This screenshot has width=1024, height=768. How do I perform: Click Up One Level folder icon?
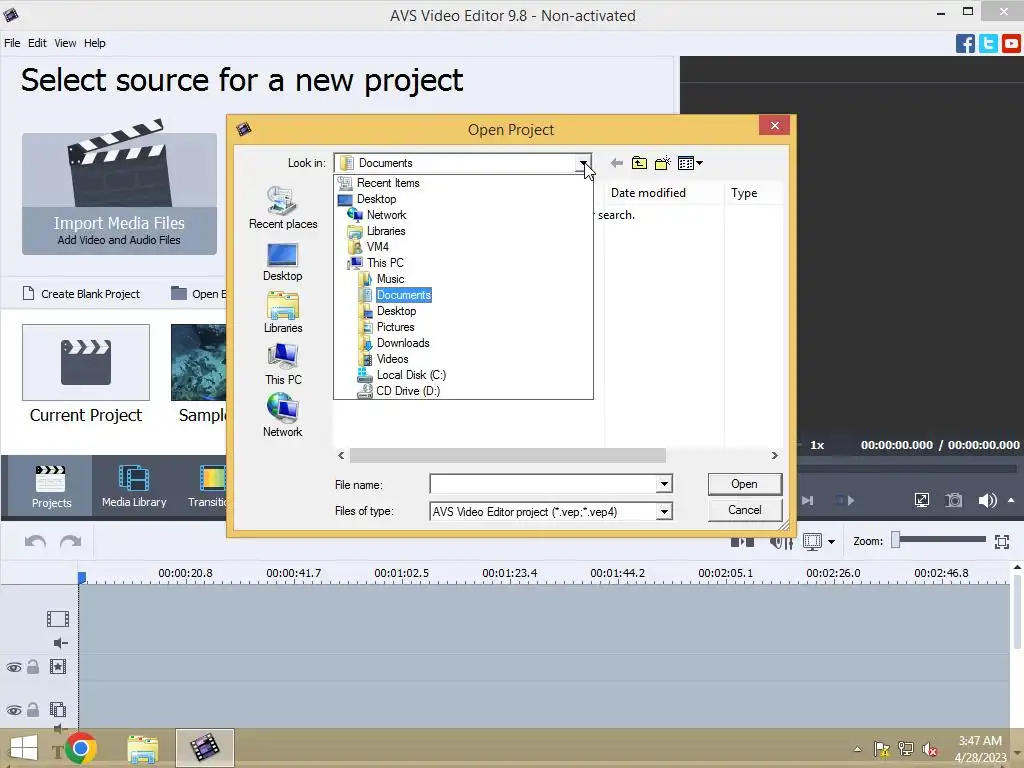tap(639, 163)
